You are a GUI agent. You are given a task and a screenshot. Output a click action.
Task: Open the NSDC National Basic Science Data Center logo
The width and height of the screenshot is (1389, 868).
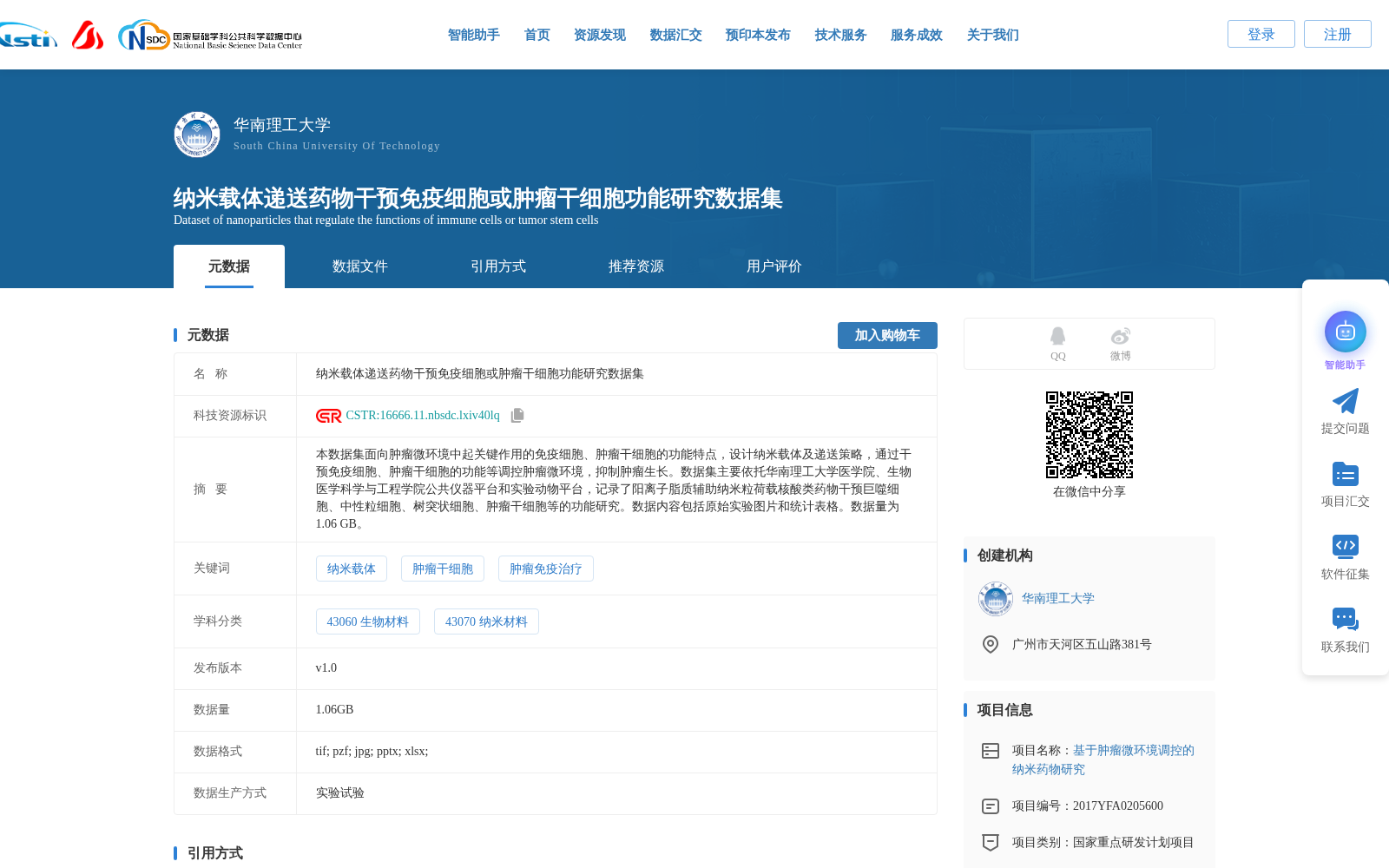pyautogui.click(x=210, y=36)
